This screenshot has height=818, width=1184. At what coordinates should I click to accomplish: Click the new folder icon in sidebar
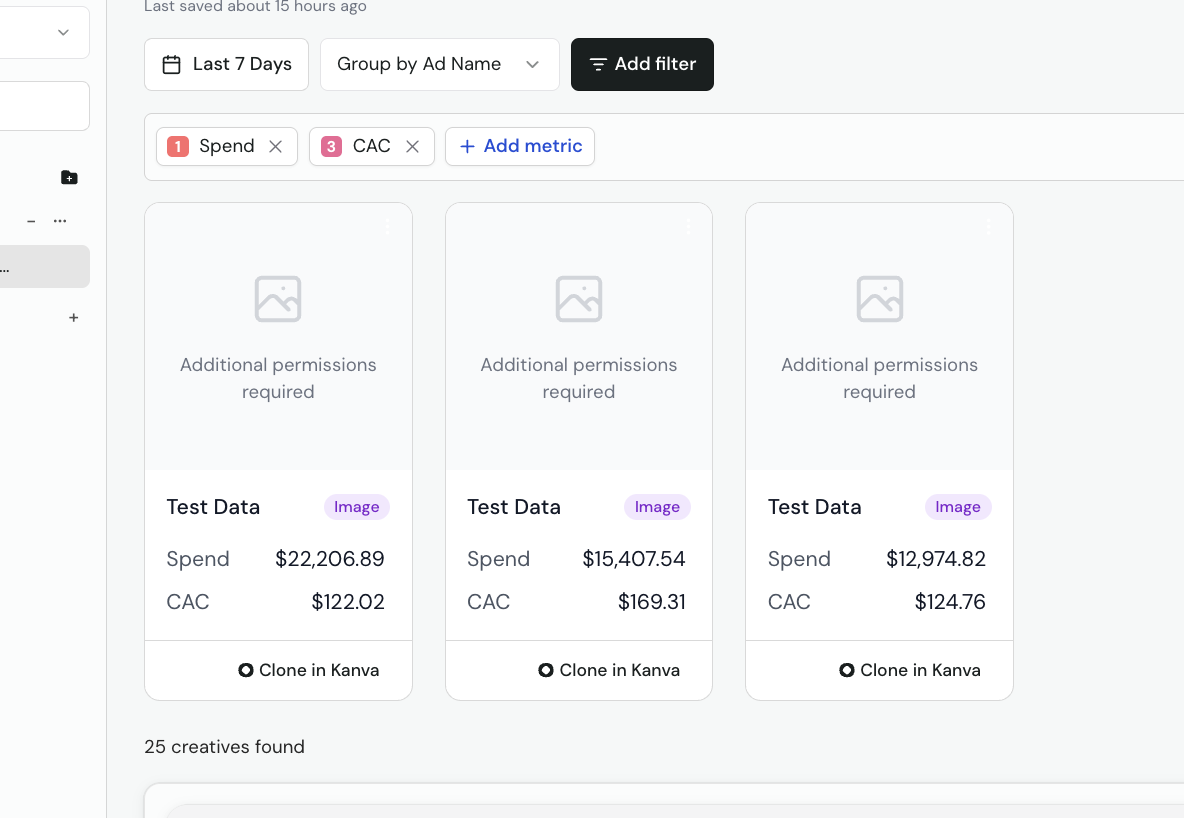pyautogui.click(x=69, y=177)
